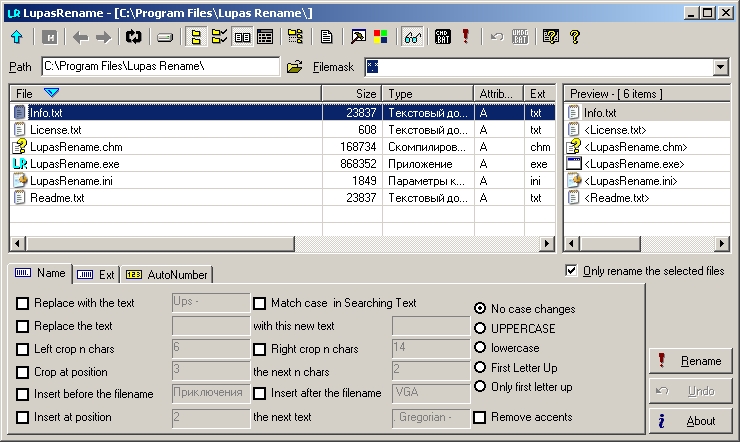Open the About button
This screenshot has height=442, width=740.
coord(690,421)
